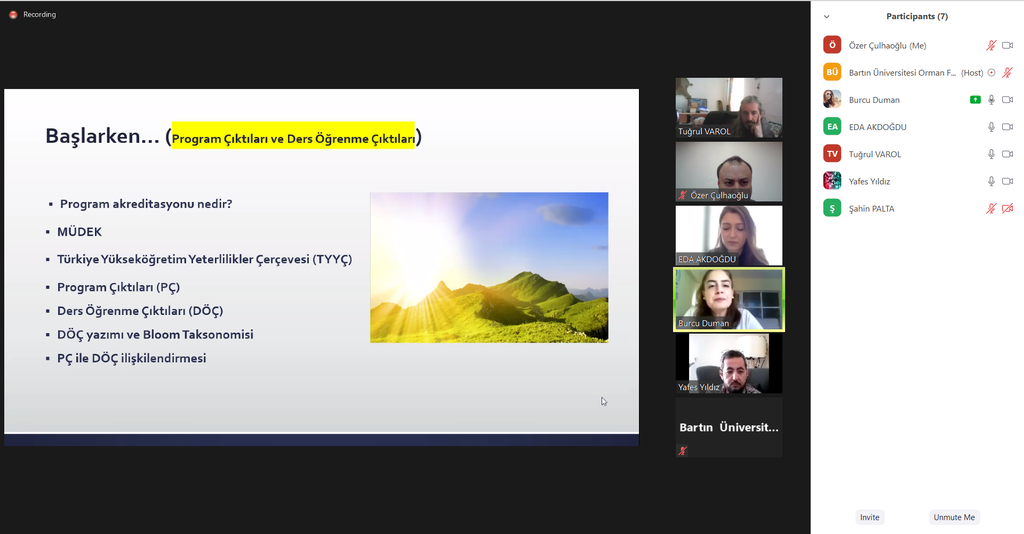Viewport: 1024px width, 534px height.
Task: Select Burcu Duman in the participants list
Action: (x=875, y=100)
